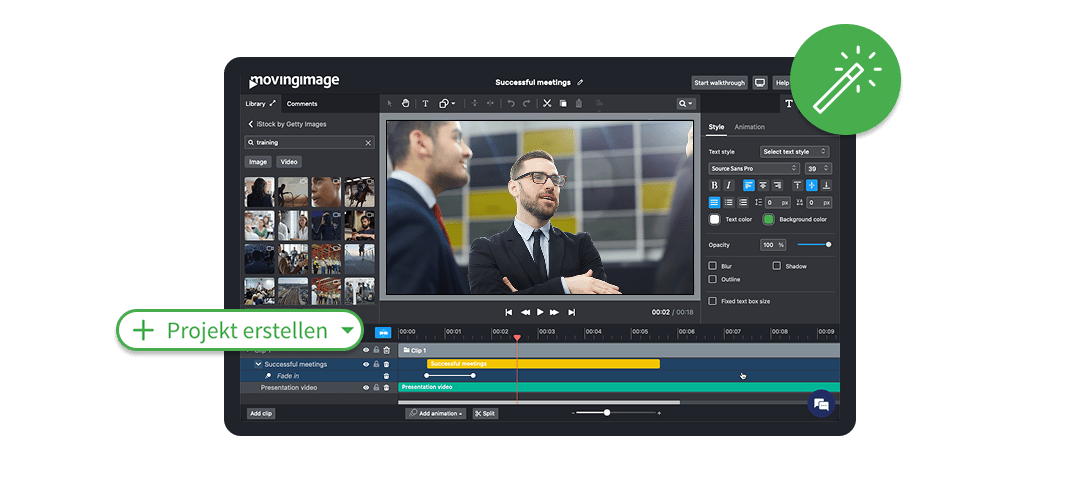Open the Add animation dropdown
The height and width of the screenshot is (492, 1080).
(435, 413)
